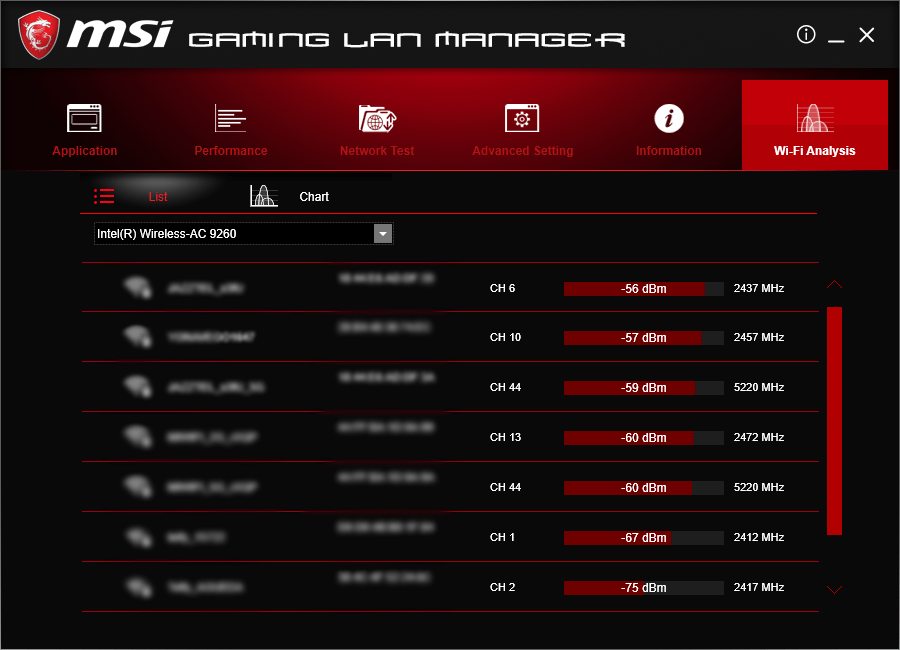
Task: Click the 2412 MHz frequency value
Action: tap(759, 537)
